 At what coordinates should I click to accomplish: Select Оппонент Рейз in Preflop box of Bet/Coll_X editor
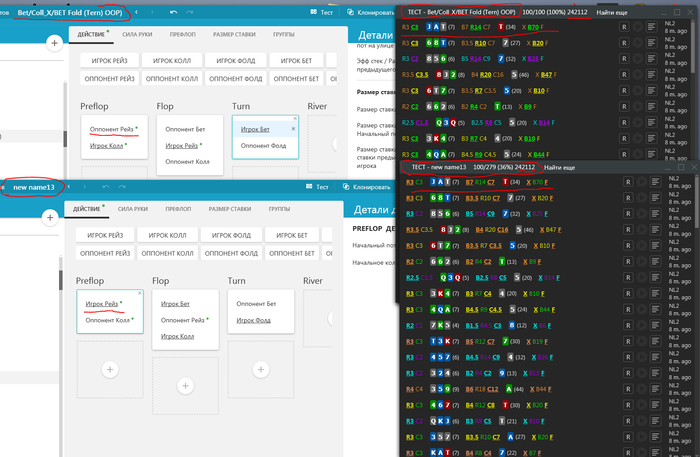point(112,129)
